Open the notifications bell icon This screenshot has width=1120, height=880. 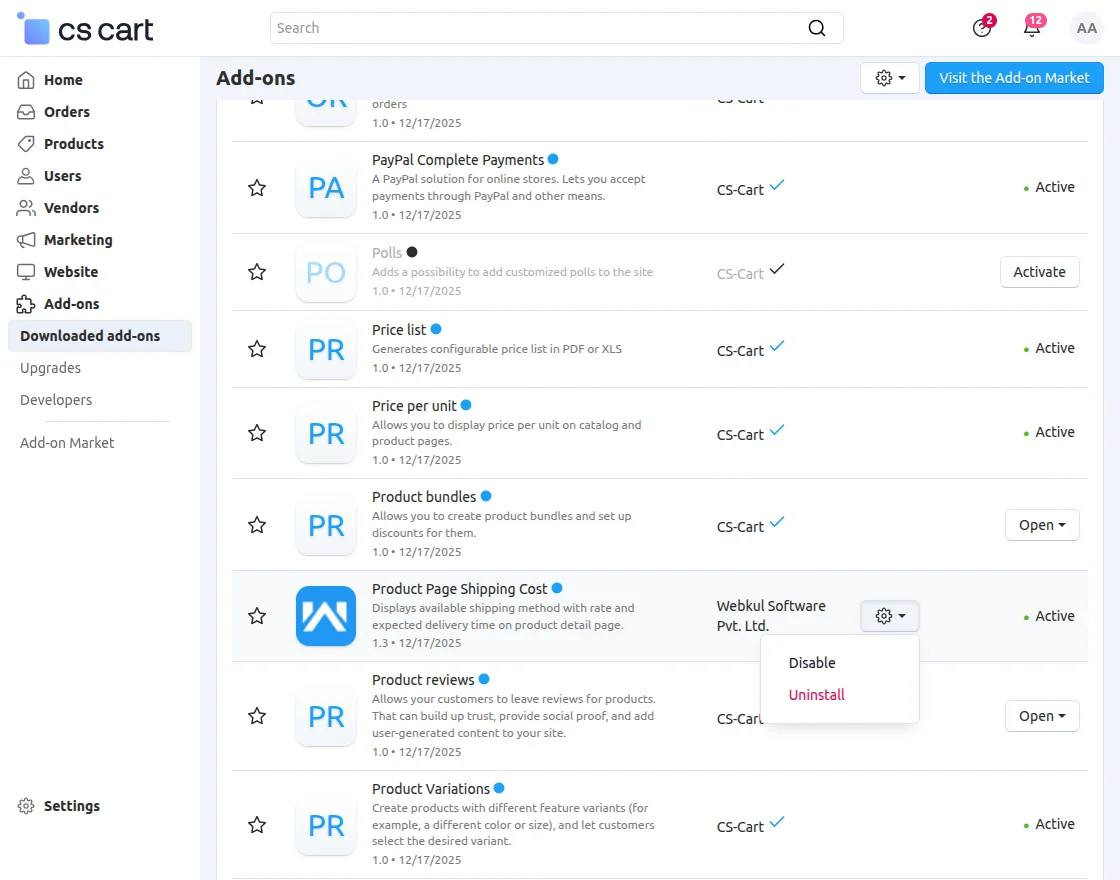(x=1032, y=28)
